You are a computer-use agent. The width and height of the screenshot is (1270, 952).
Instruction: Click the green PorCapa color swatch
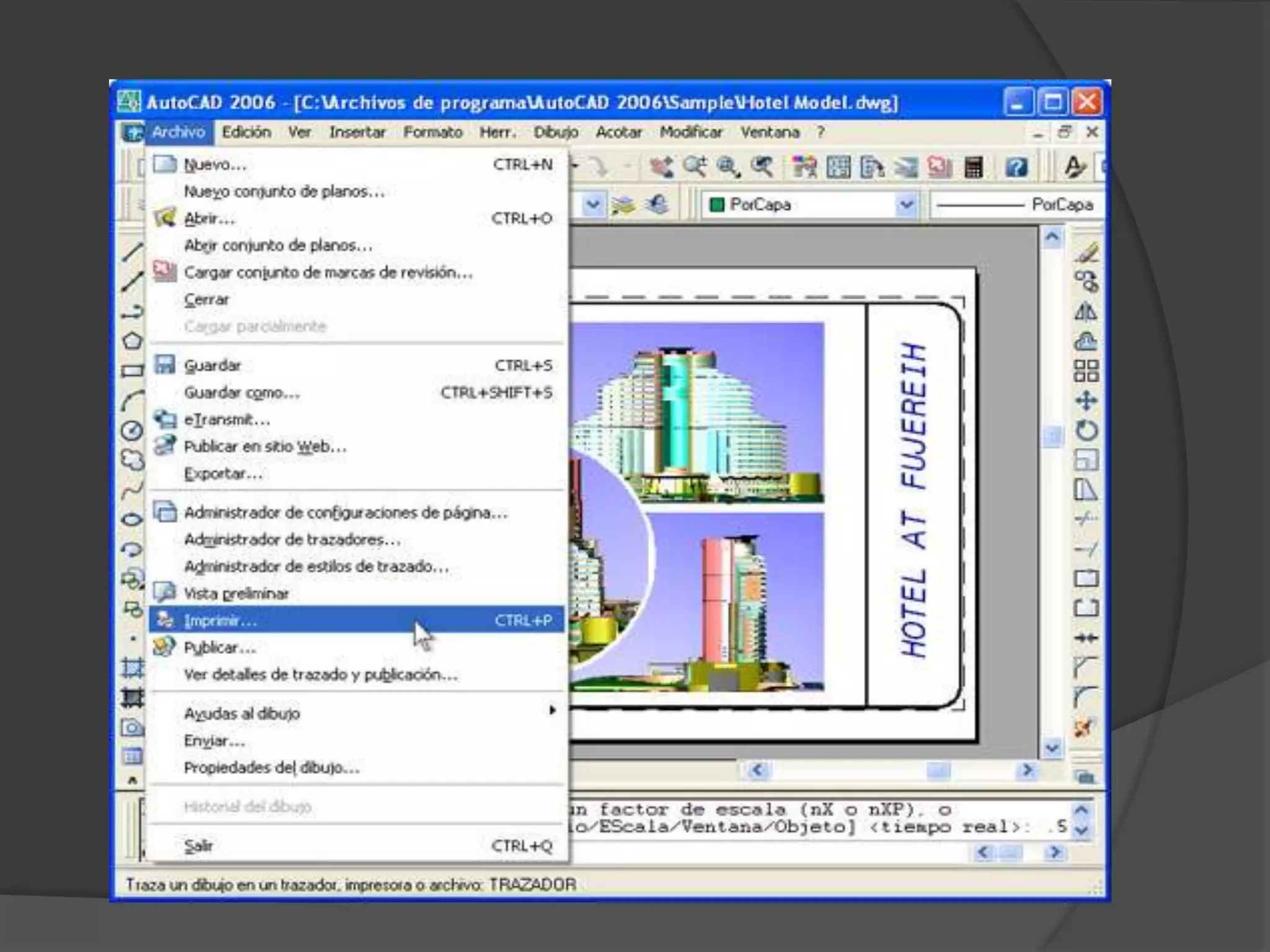717,205
